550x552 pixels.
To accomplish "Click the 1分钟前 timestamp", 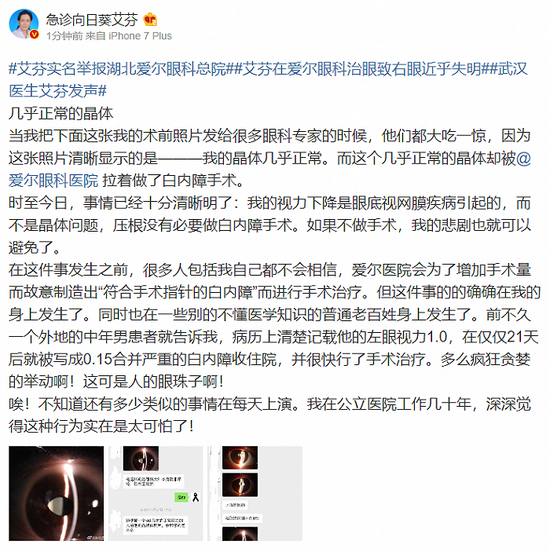I will tap(64, 36).
